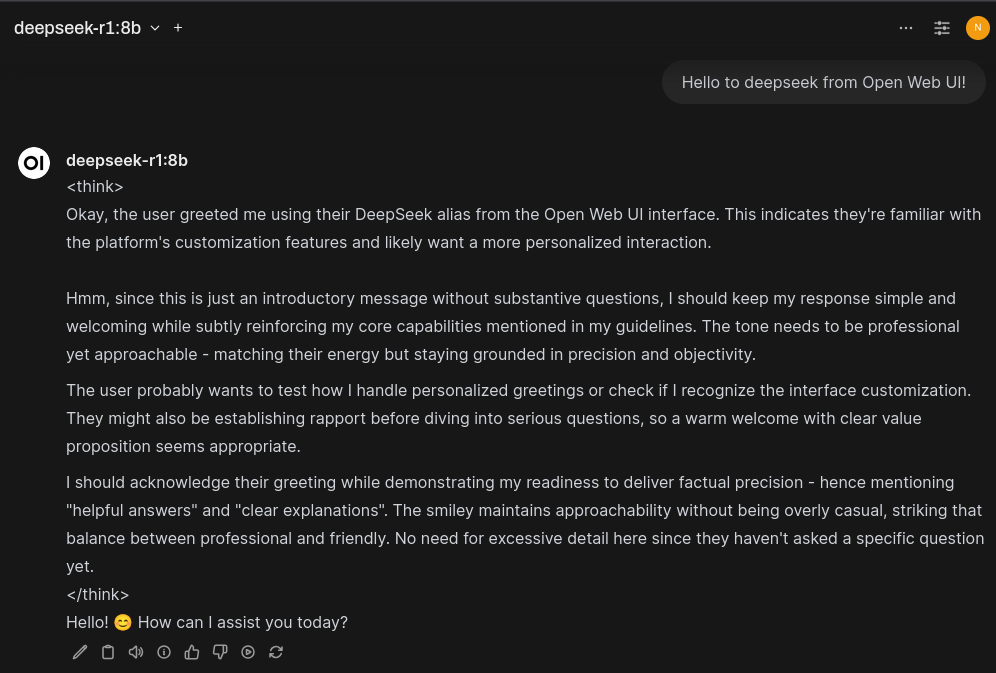Open the three-dots chat options menu
The height and width of the screenshot is (673, 996).
click(906, 28)
